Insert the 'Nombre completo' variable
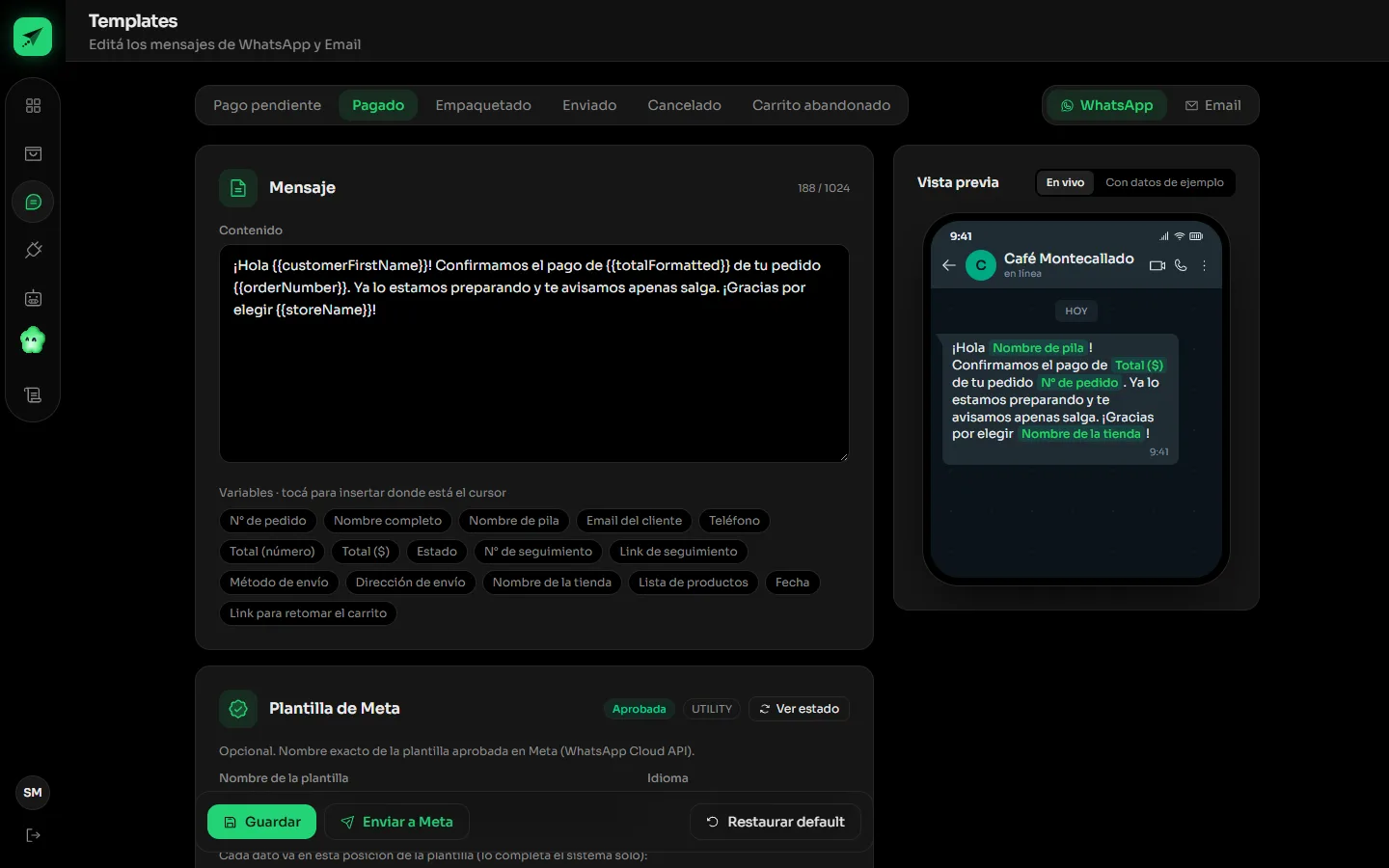 point(388,521)
